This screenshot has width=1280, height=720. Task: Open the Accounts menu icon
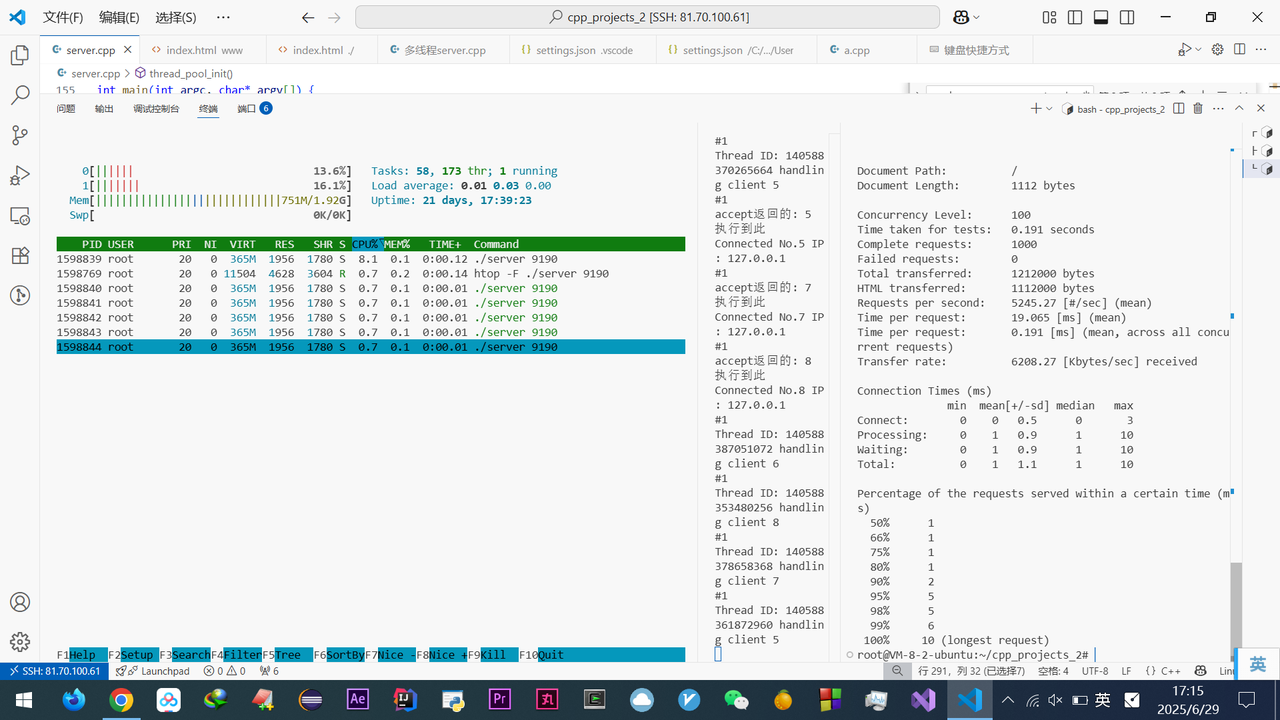point(19,602)
